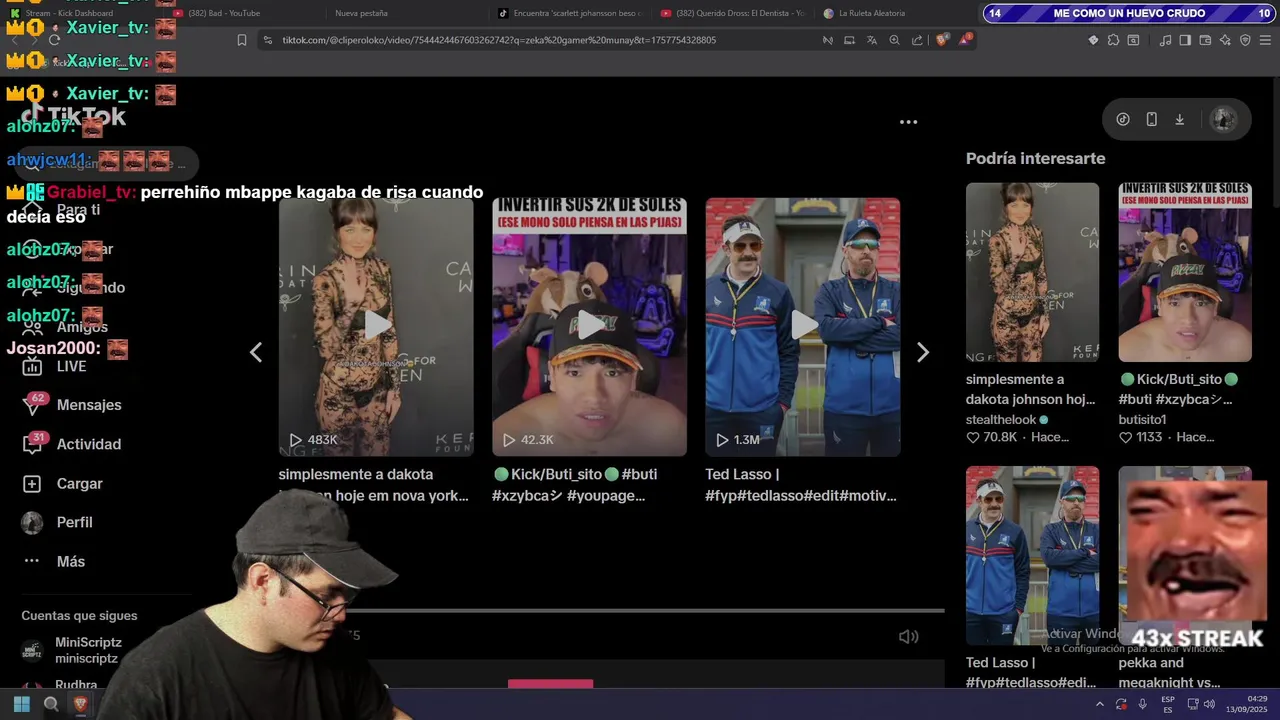Open Ted Lasso thumbnail under Podría interesarte
Screen dimensions: 1280x720
[1032, 556]
